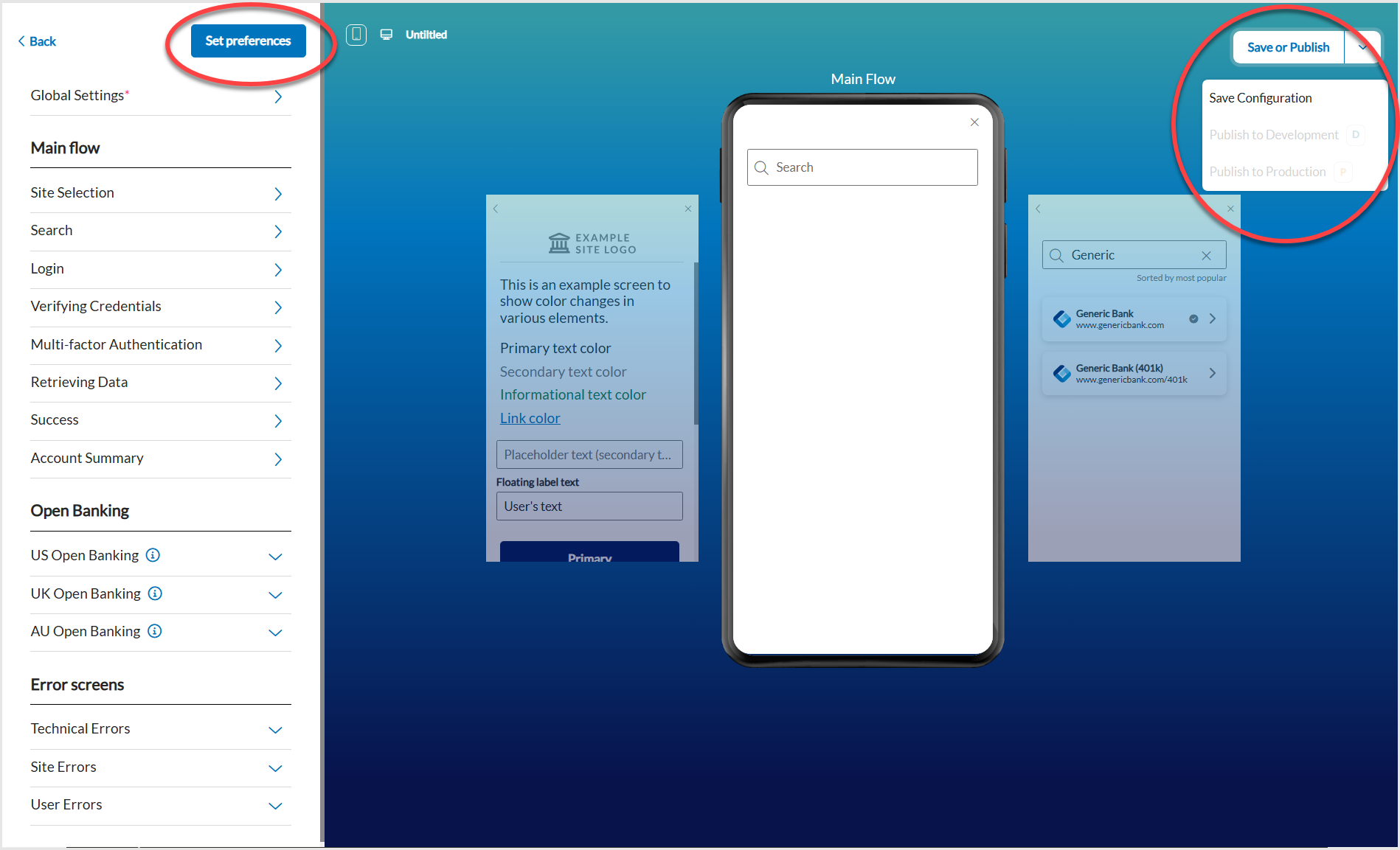Clear the Generic search text
The width and height of the screenshot is (1400, 850).
tap(1206, 255)
